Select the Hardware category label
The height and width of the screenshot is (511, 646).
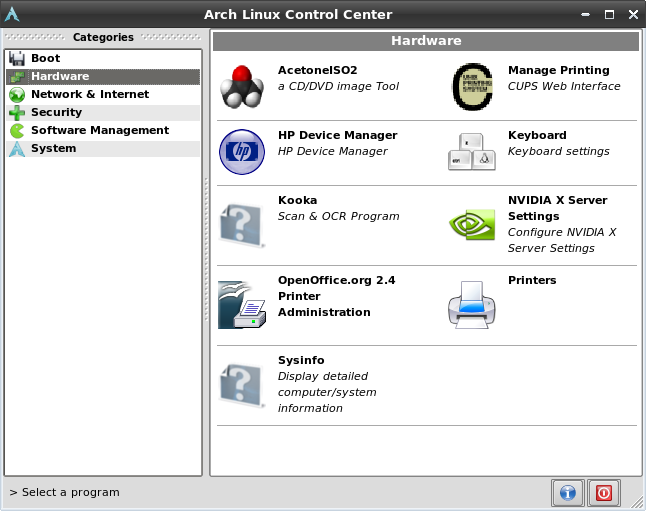click(x=60, y=77)
